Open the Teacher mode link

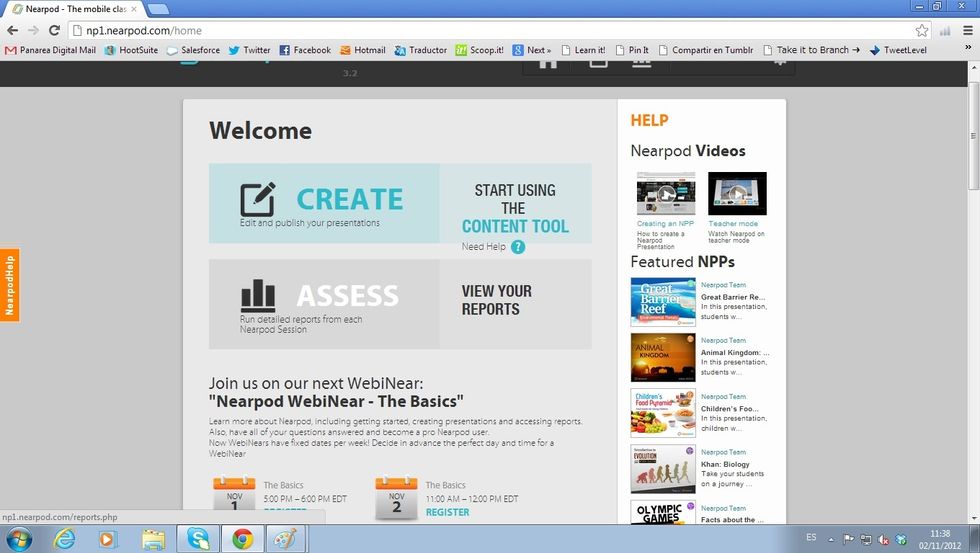tap(732, 223)
